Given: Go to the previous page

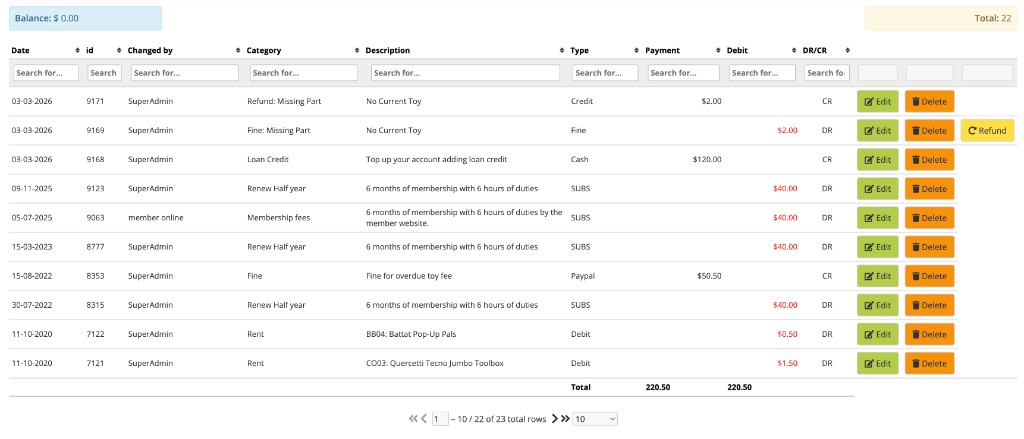Looking at the screenshot, I should coord(424,419).
